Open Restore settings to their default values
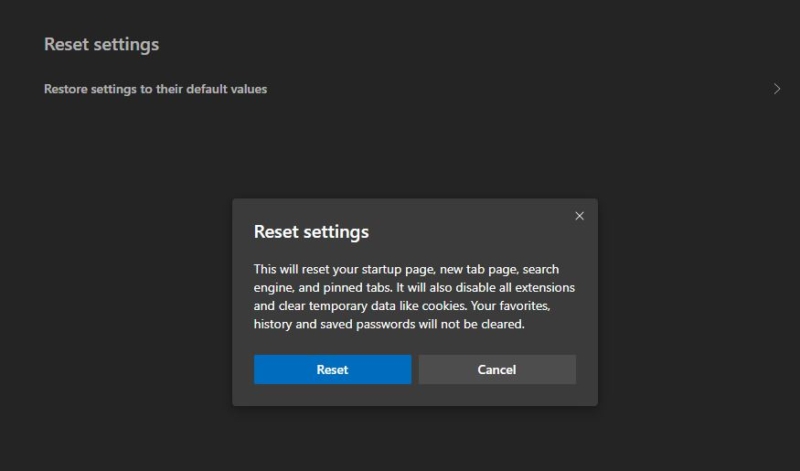The width and height of the screenshot is (800, 471). coord(412,89)
